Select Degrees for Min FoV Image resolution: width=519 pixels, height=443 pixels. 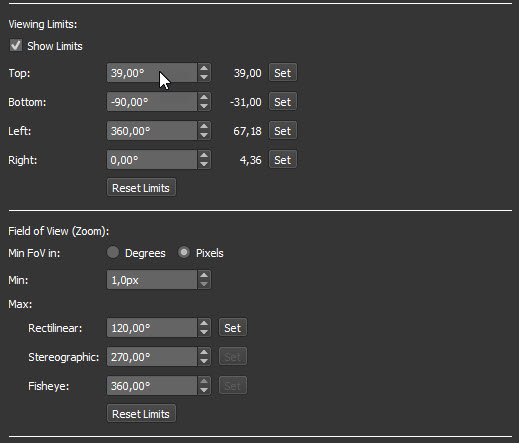pos(113,253)
